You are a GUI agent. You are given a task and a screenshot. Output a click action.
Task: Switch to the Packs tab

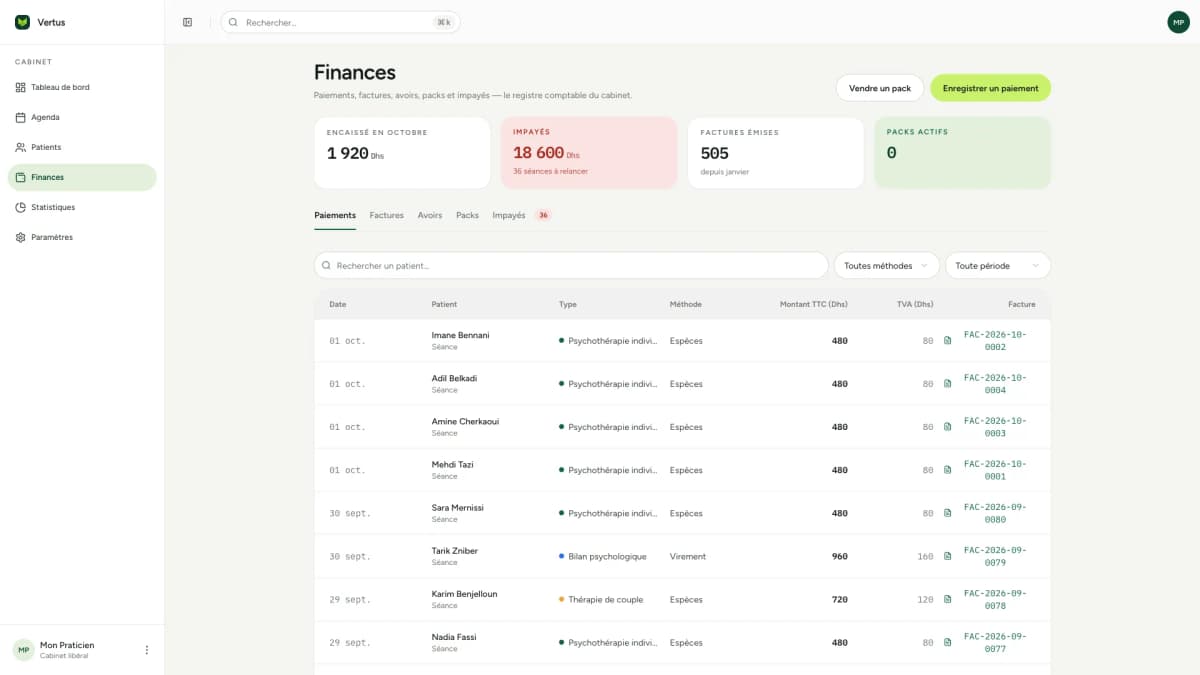tap(467, 215)
